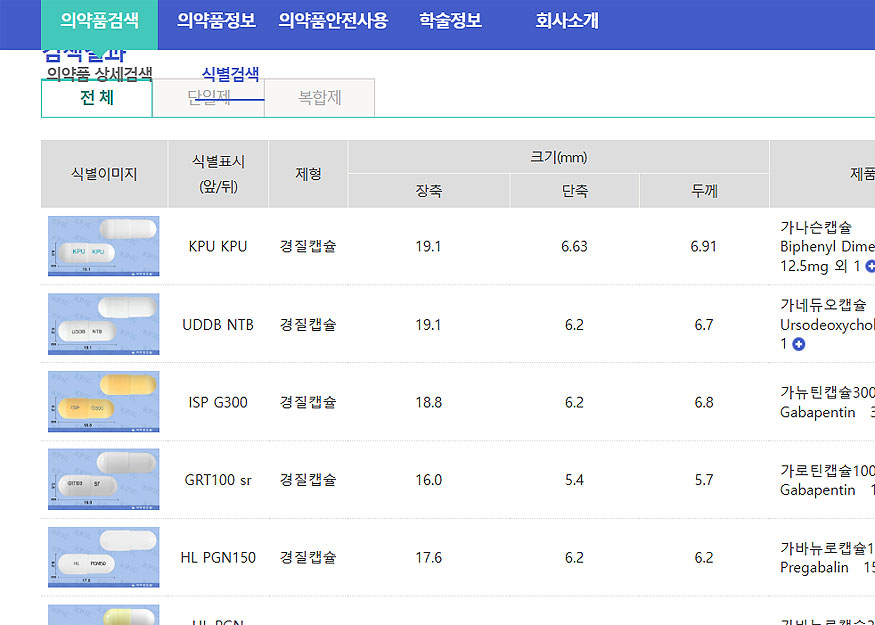Switch to the 단일제 tab
The height and width of the screenshot is (625, 875).
(x=208, y=98)
